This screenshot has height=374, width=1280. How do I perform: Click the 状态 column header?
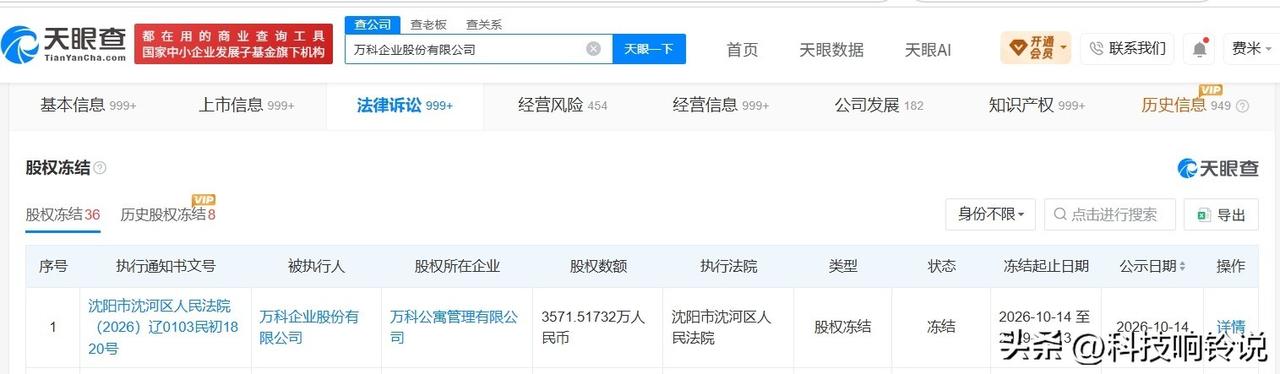(942, 267)
